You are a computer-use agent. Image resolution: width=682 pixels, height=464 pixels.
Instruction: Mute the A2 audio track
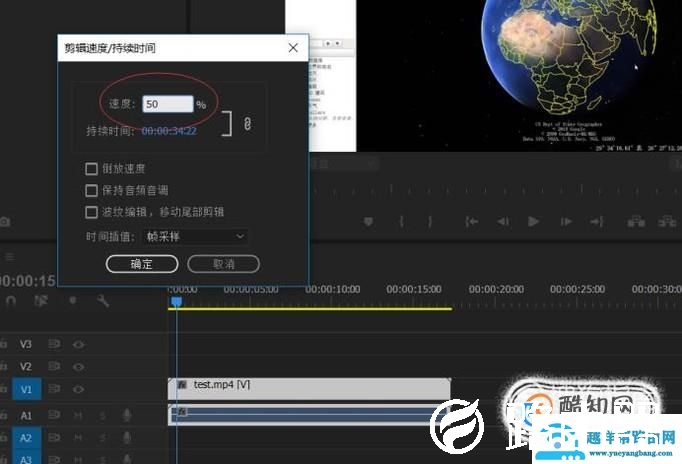78,437
